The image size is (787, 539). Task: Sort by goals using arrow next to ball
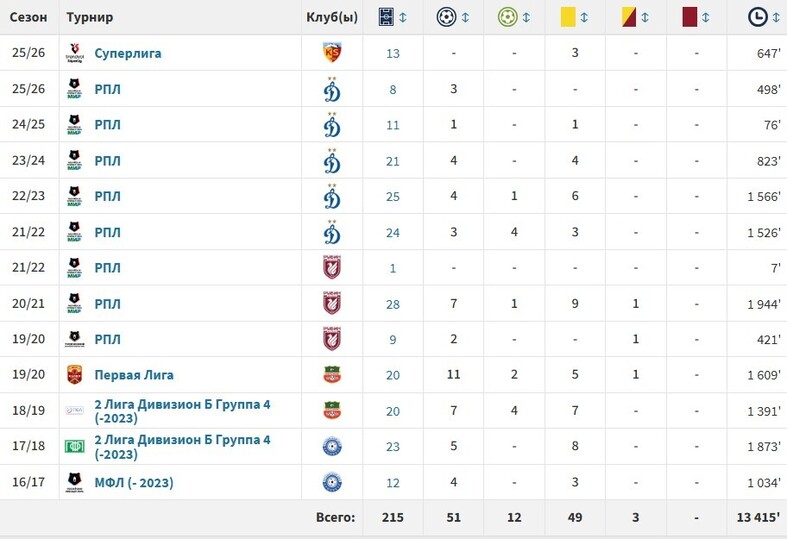click(465, 18)
